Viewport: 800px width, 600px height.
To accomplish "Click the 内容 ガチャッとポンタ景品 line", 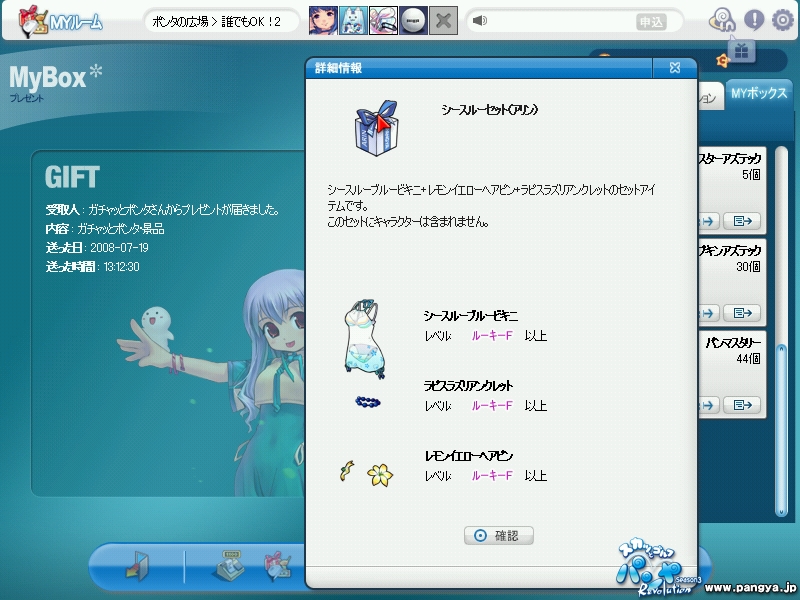I will pos(105,229).
